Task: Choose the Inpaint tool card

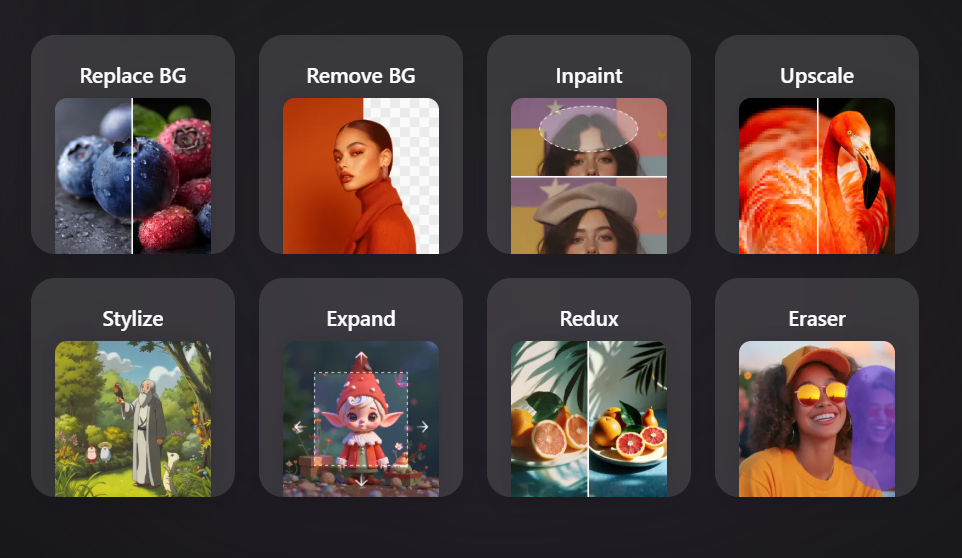Action: coord(588,144)
